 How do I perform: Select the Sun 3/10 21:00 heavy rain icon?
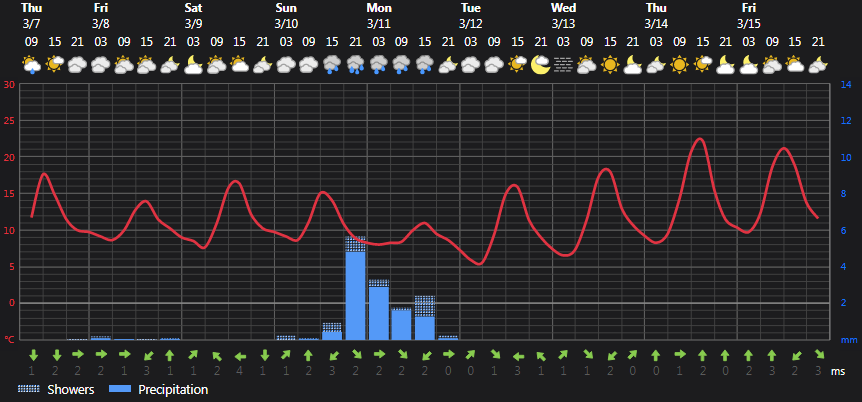coord(356,65)
